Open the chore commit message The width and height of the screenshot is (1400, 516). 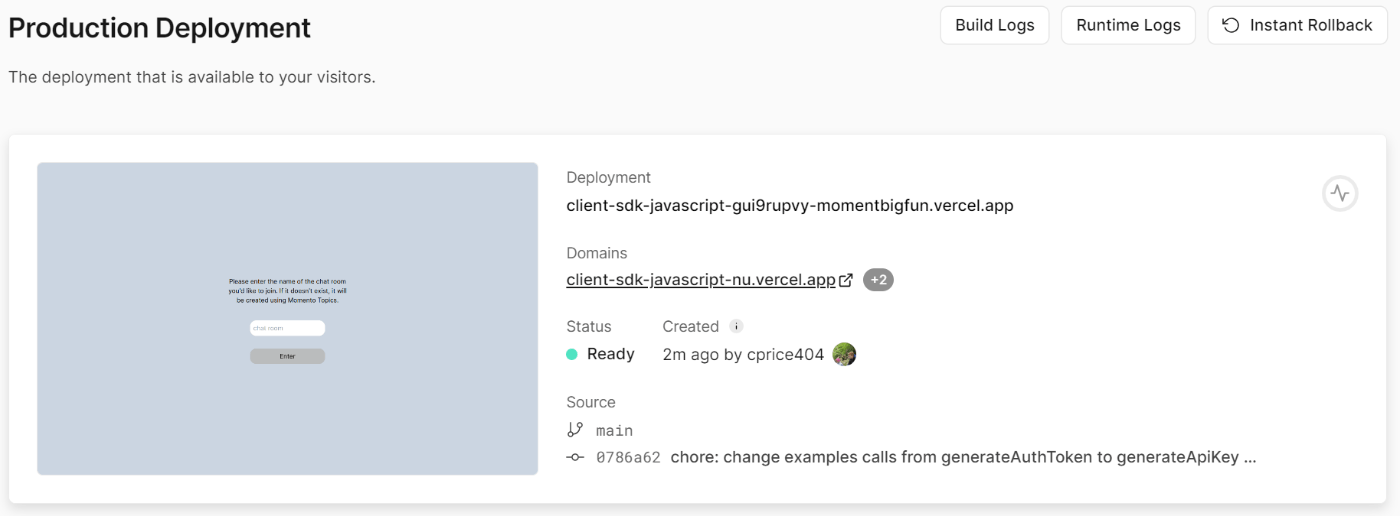962,457
